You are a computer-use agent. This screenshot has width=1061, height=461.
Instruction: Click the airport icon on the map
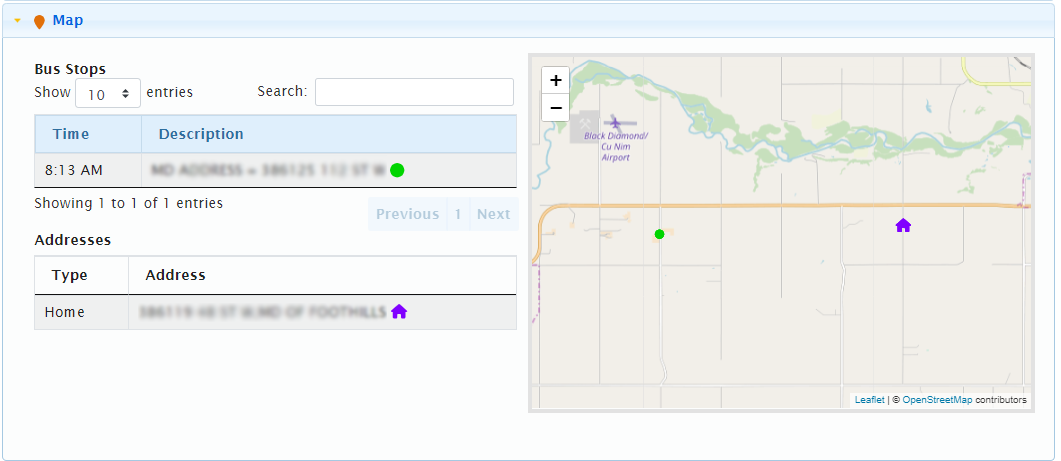point(614,122)
